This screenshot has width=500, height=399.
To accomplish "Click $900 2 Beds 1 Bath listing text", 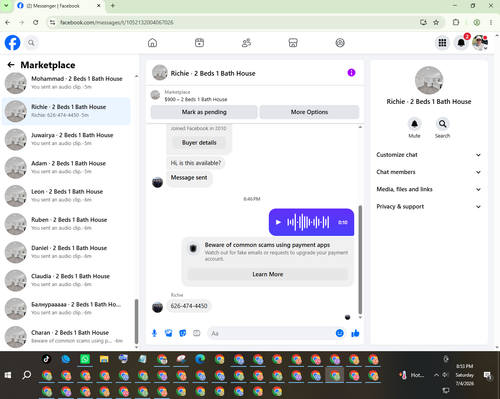I will tap(196, 99).
